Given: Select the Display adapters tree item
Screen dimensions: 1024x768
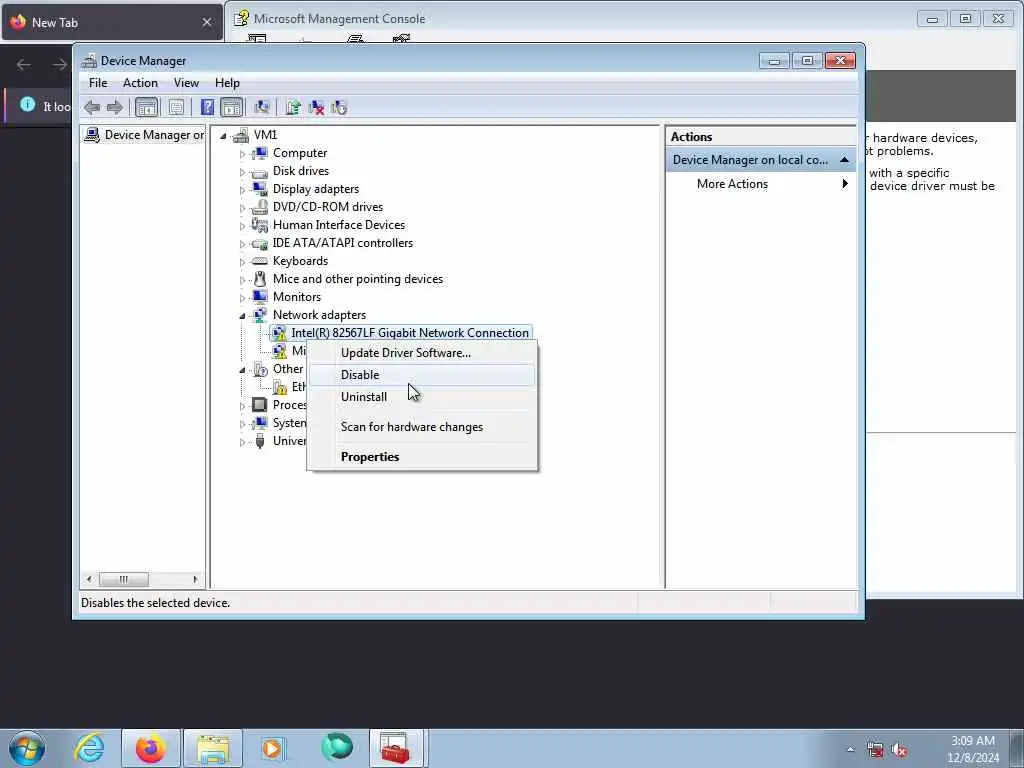Looking at the screenshot, I should [316, 189].
